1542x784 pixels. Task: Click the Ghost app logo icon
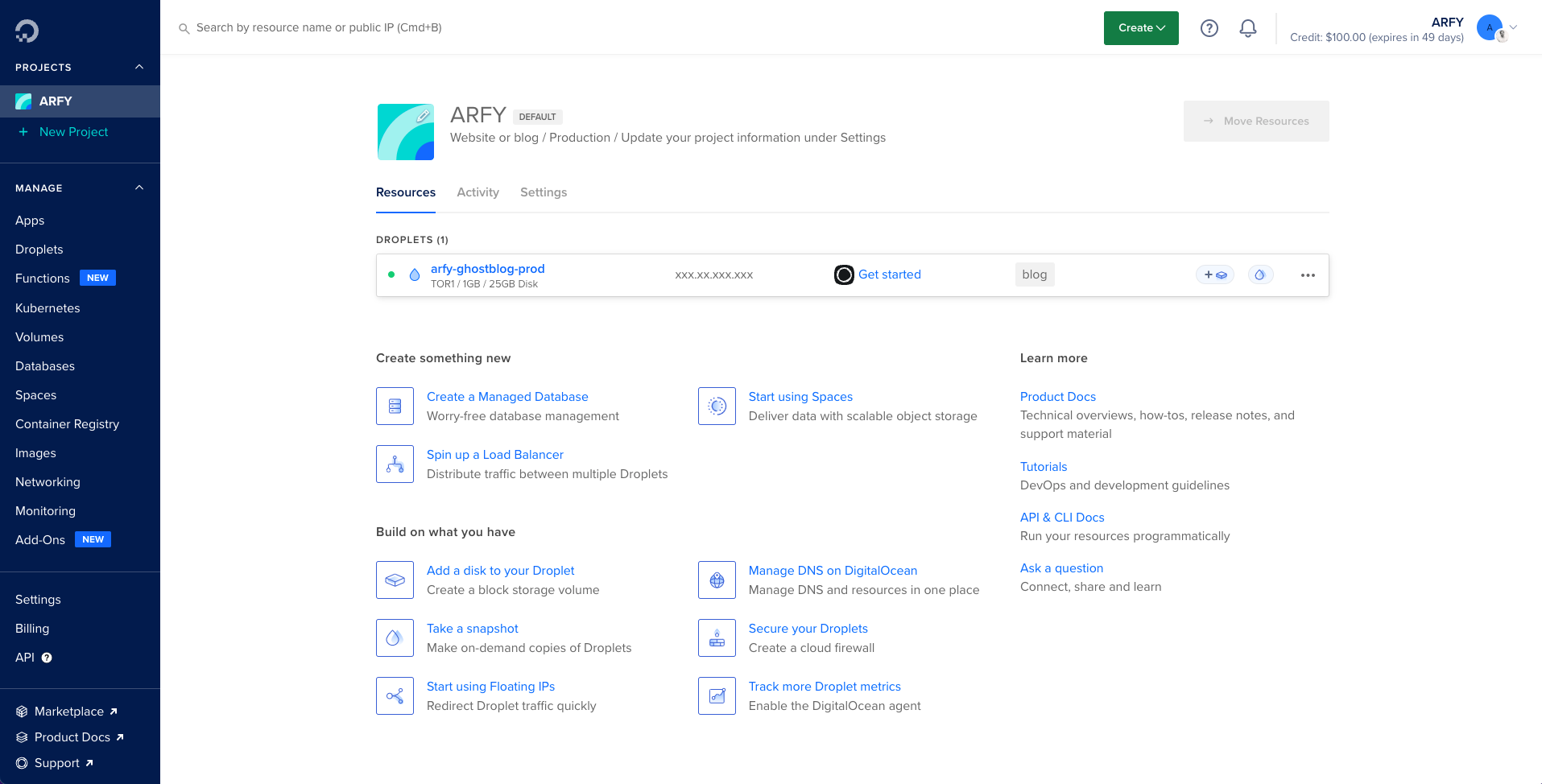(x=844, y=274)
